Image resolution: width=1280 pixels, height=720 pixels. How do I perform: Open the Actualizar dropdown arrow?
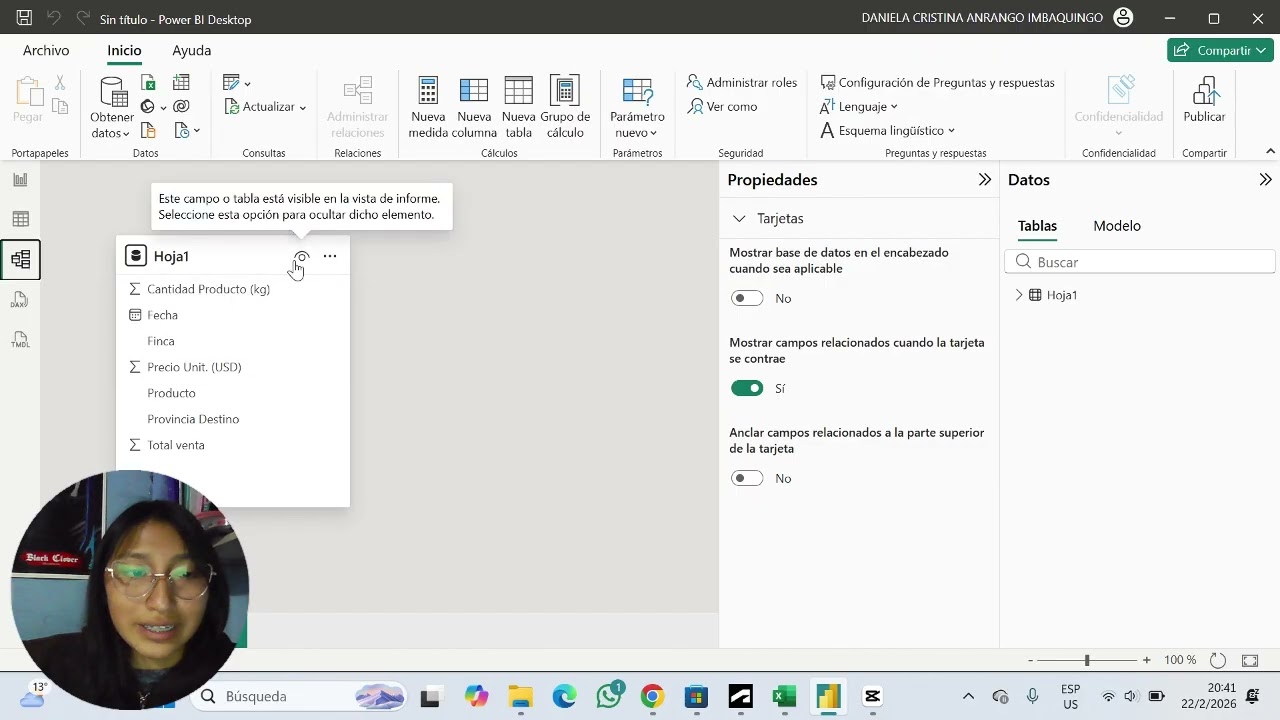[302, 108]
